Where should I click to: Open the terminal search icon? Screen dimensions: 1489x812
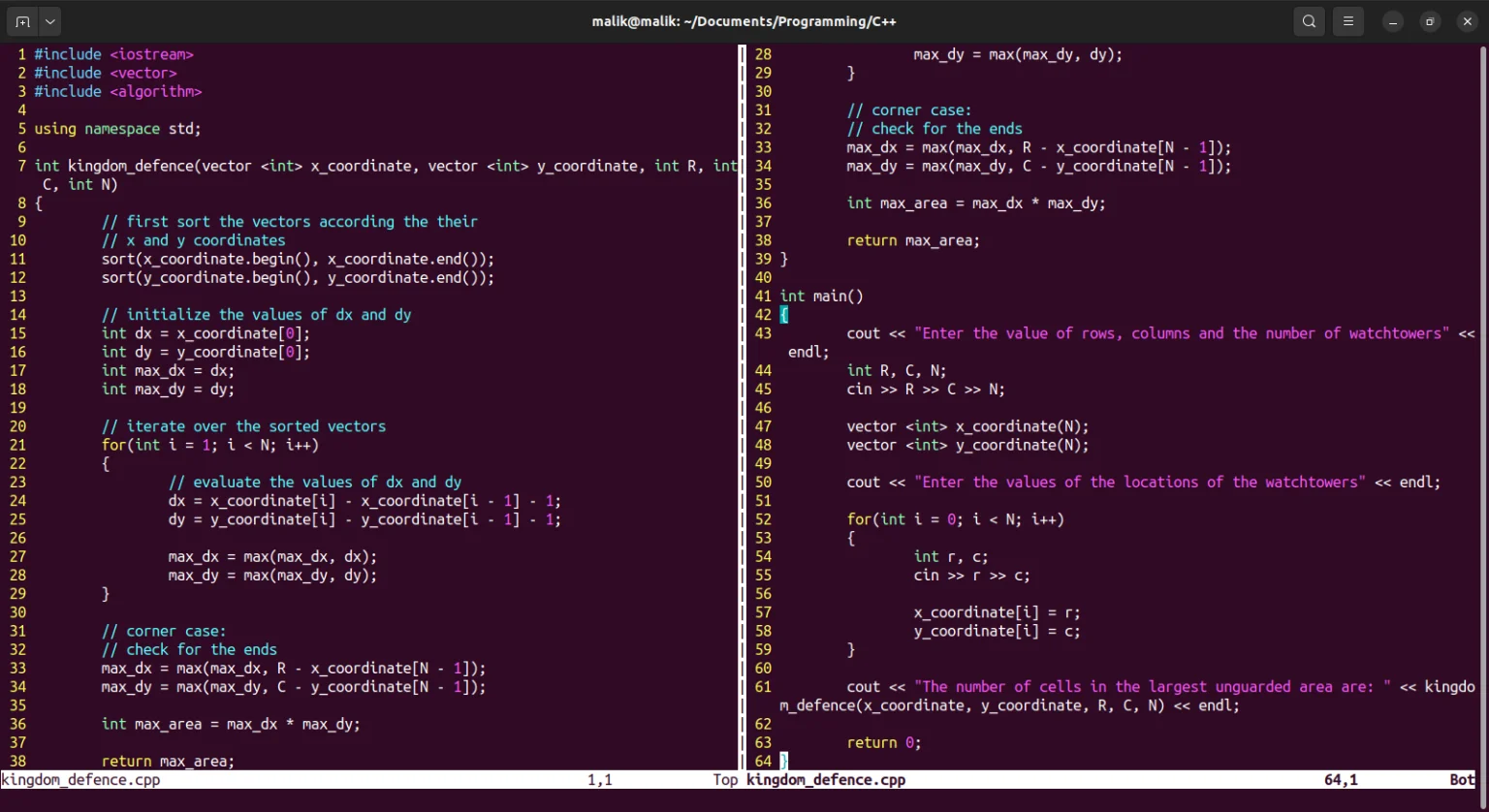[1310, 21]
